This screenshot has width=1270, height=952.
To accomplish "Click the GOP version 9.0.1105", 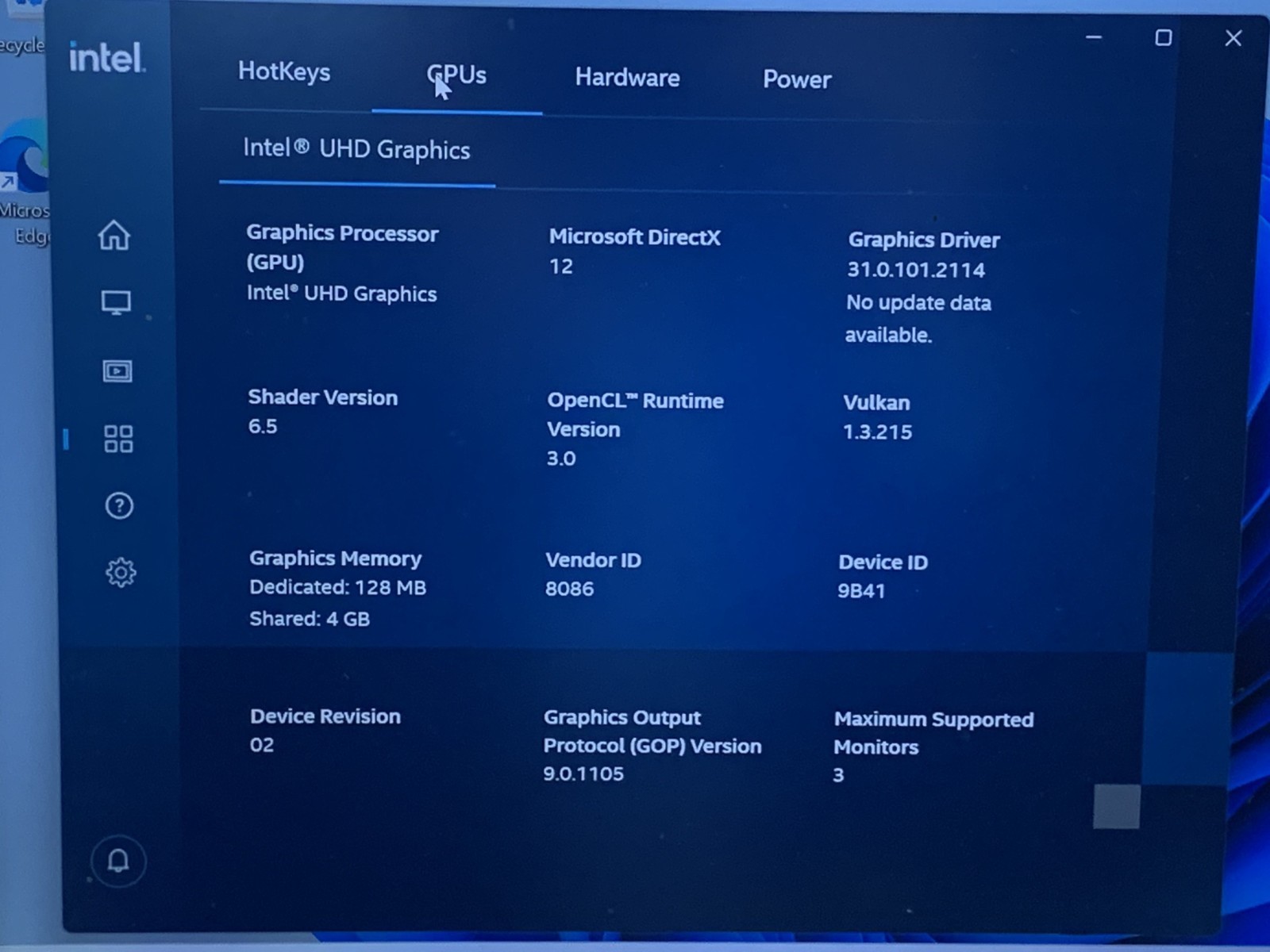I will (x=583, y=774).
